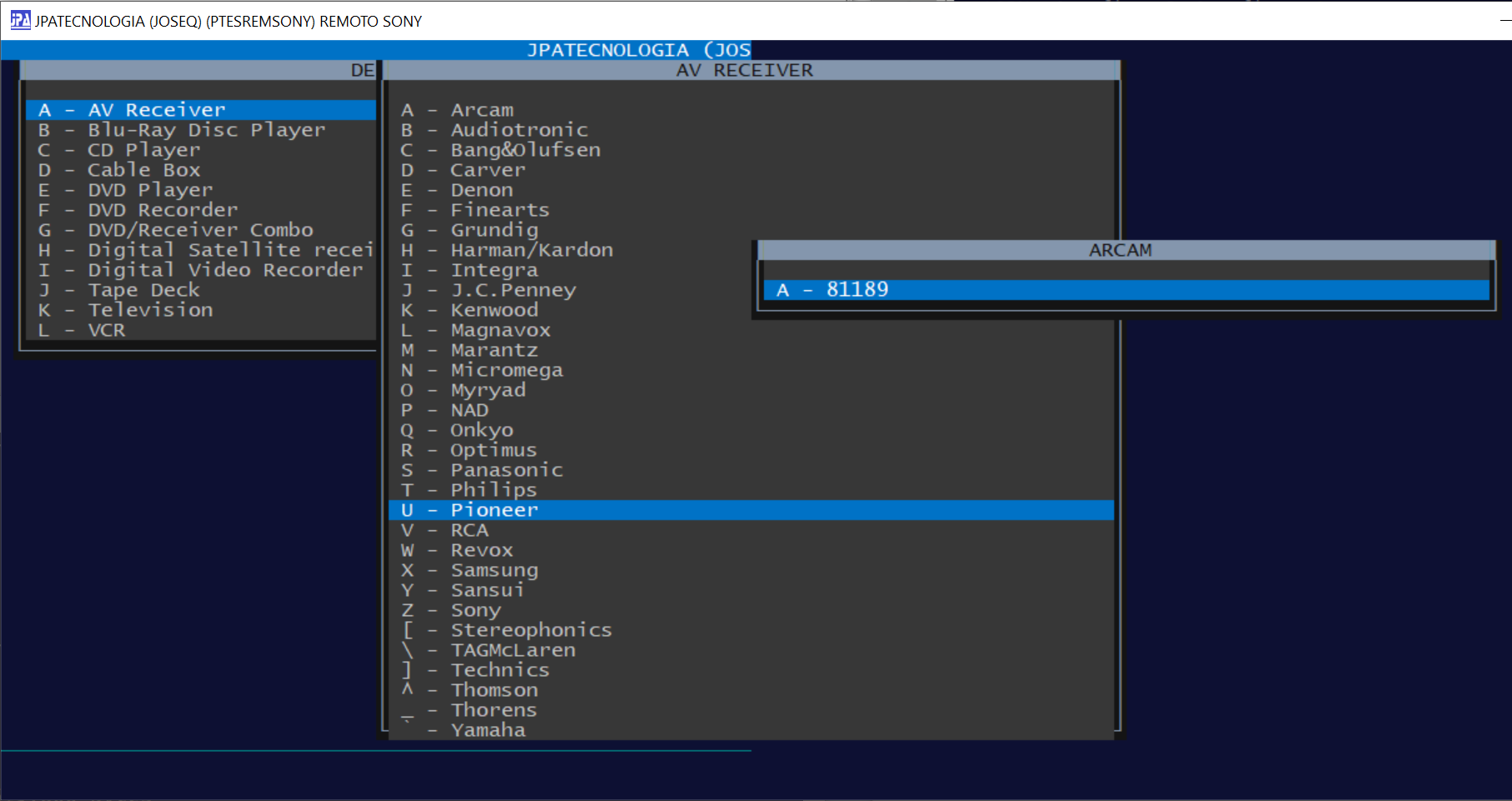The width and height of the screenshot is (1512, 801).
Task: Pick Denon from brand list
Action: [751, 190]
